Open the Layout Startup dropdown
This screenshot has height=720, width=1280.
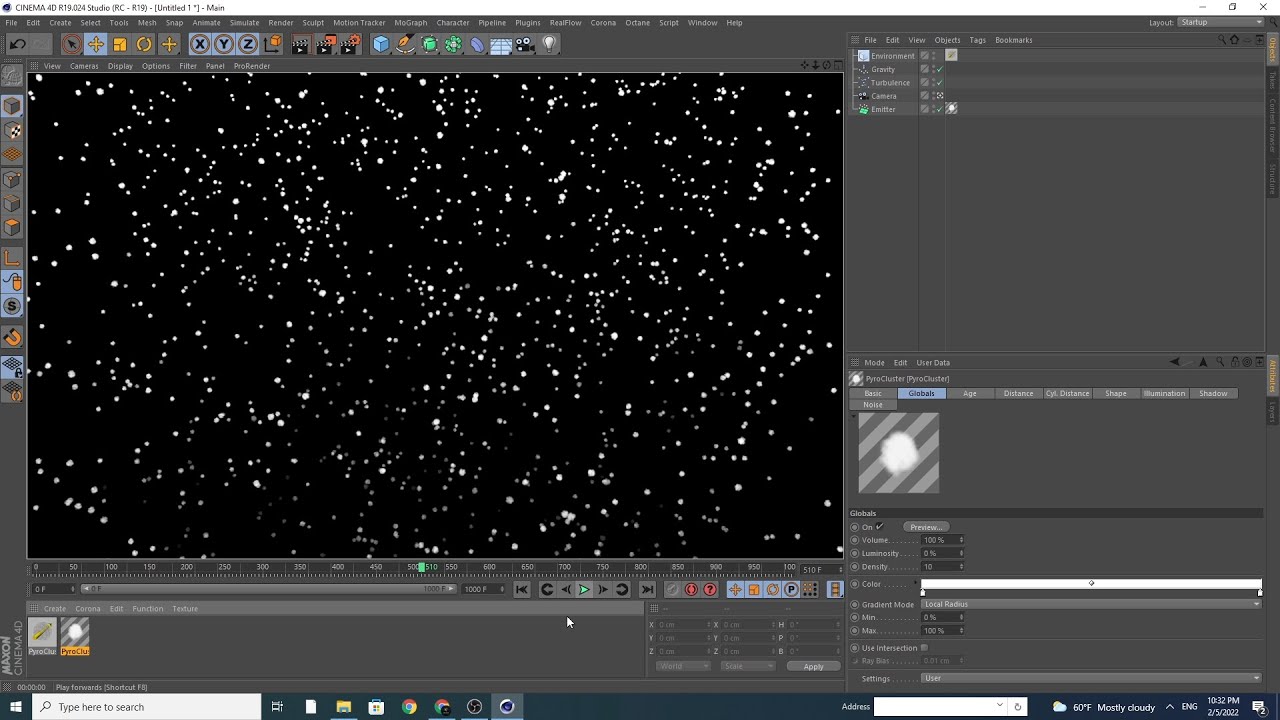click(1220, 22)
